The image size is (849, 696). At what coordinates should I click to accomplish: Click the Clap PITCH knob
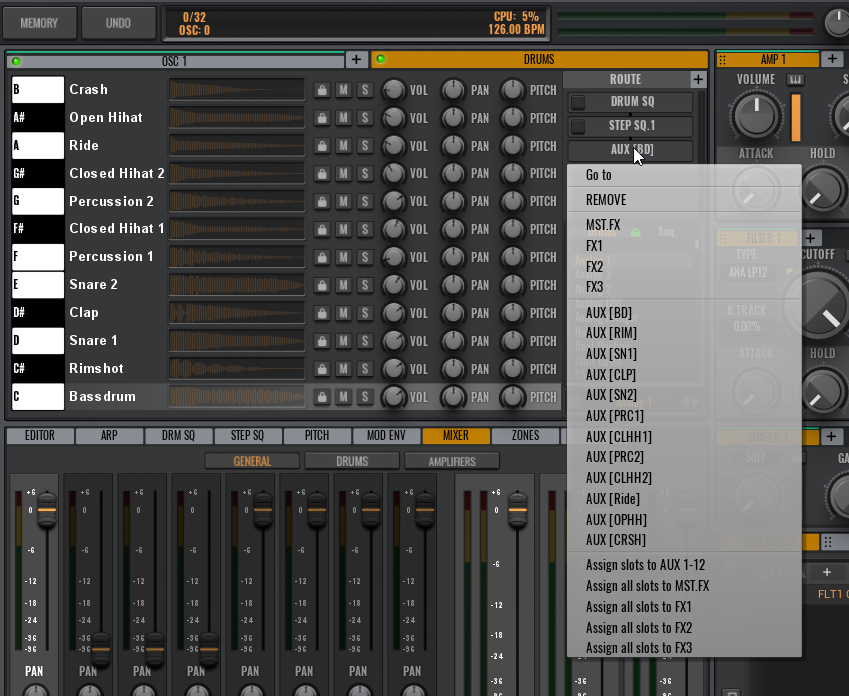512,313
